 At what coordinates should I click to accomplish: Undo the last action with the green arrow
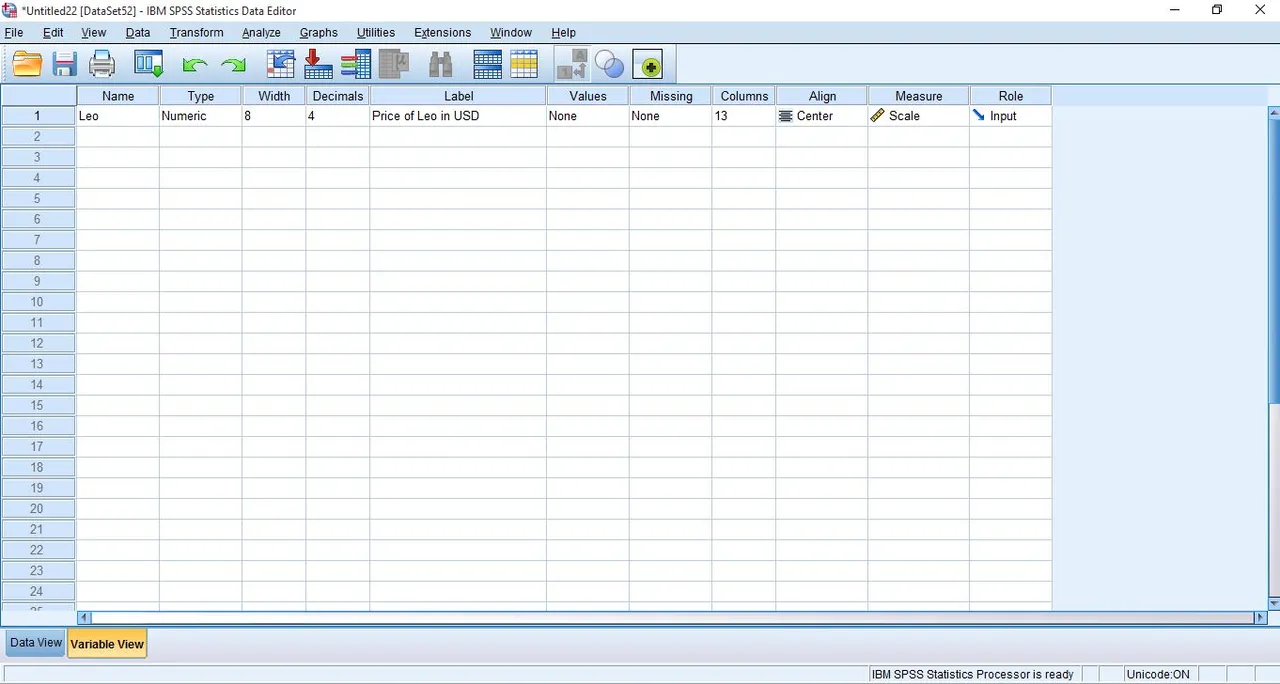click(x=195, y=66)
